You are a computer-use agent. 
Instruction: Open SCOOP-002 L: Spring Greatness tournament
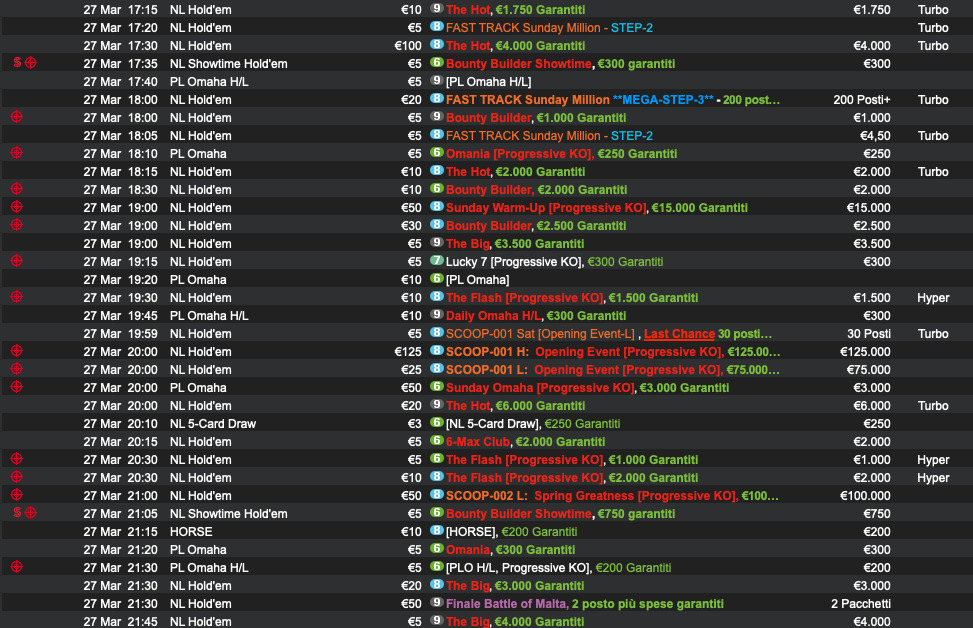tap(612, 496)
